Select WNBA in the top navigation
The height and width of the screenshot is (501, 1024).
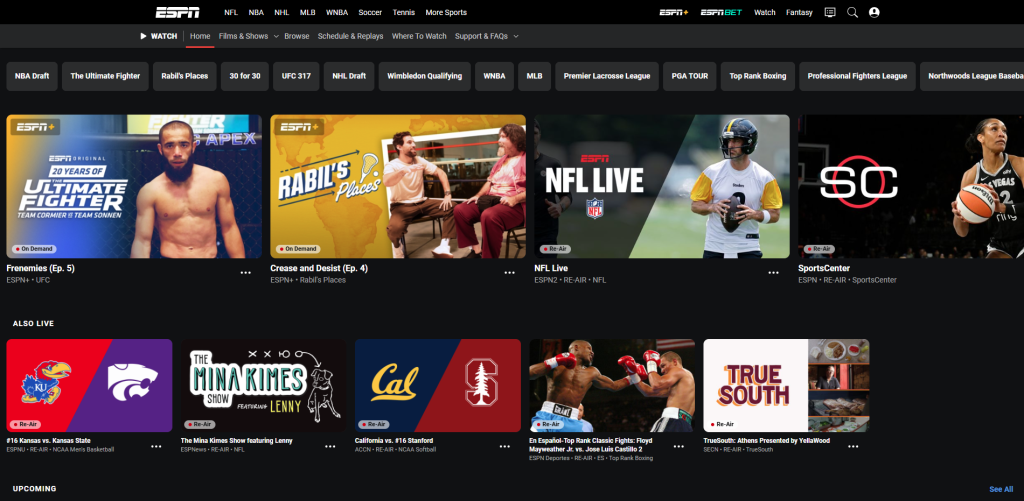(x=337, y=12)
